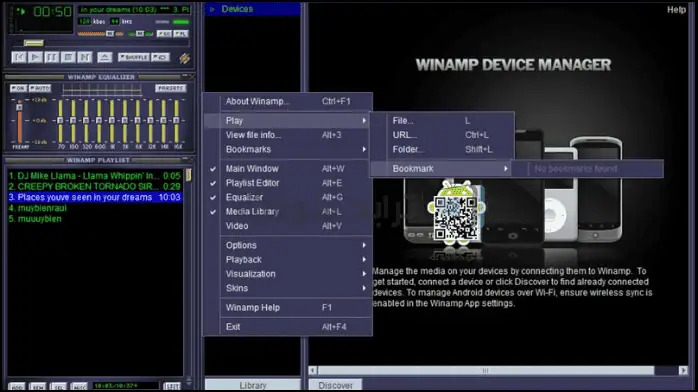
Task: Click the playlist MISC button
Action: coord(79,387)
